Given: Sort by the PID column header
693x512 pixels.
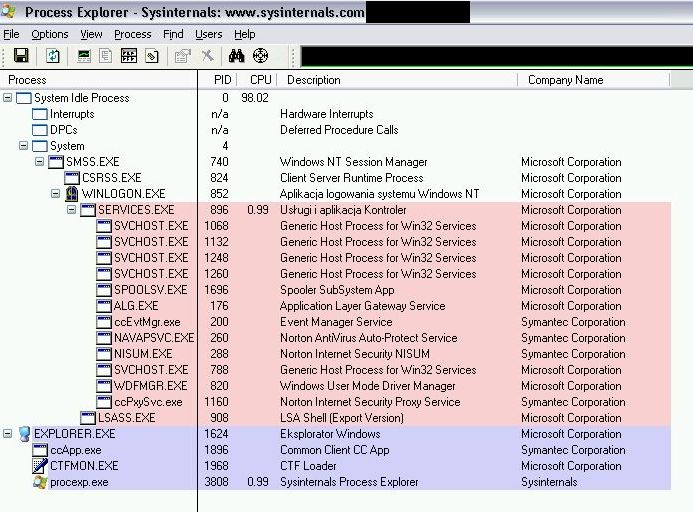Looking at the screenshot, I should click(217, 80).
